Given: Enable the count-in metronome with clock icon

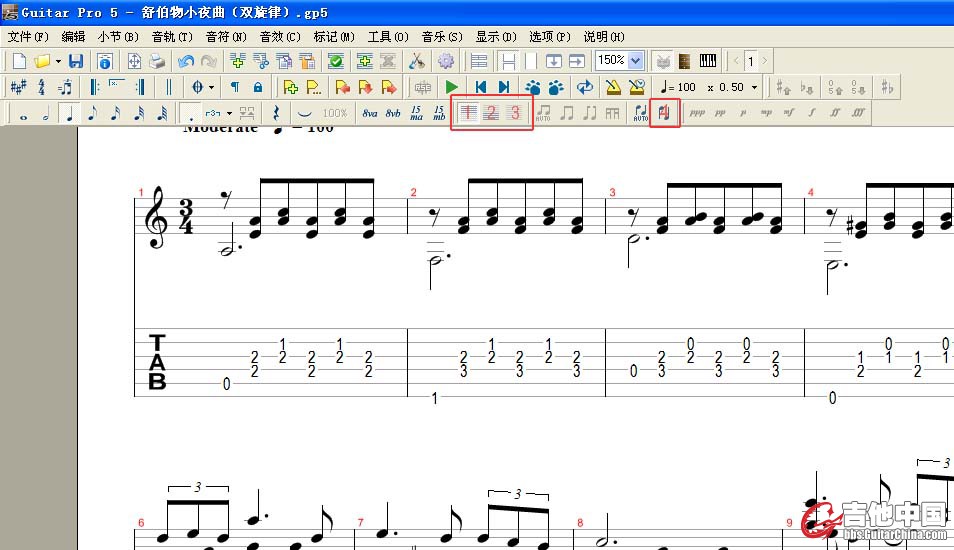Looking at the screenshot, I should (636, 87).
